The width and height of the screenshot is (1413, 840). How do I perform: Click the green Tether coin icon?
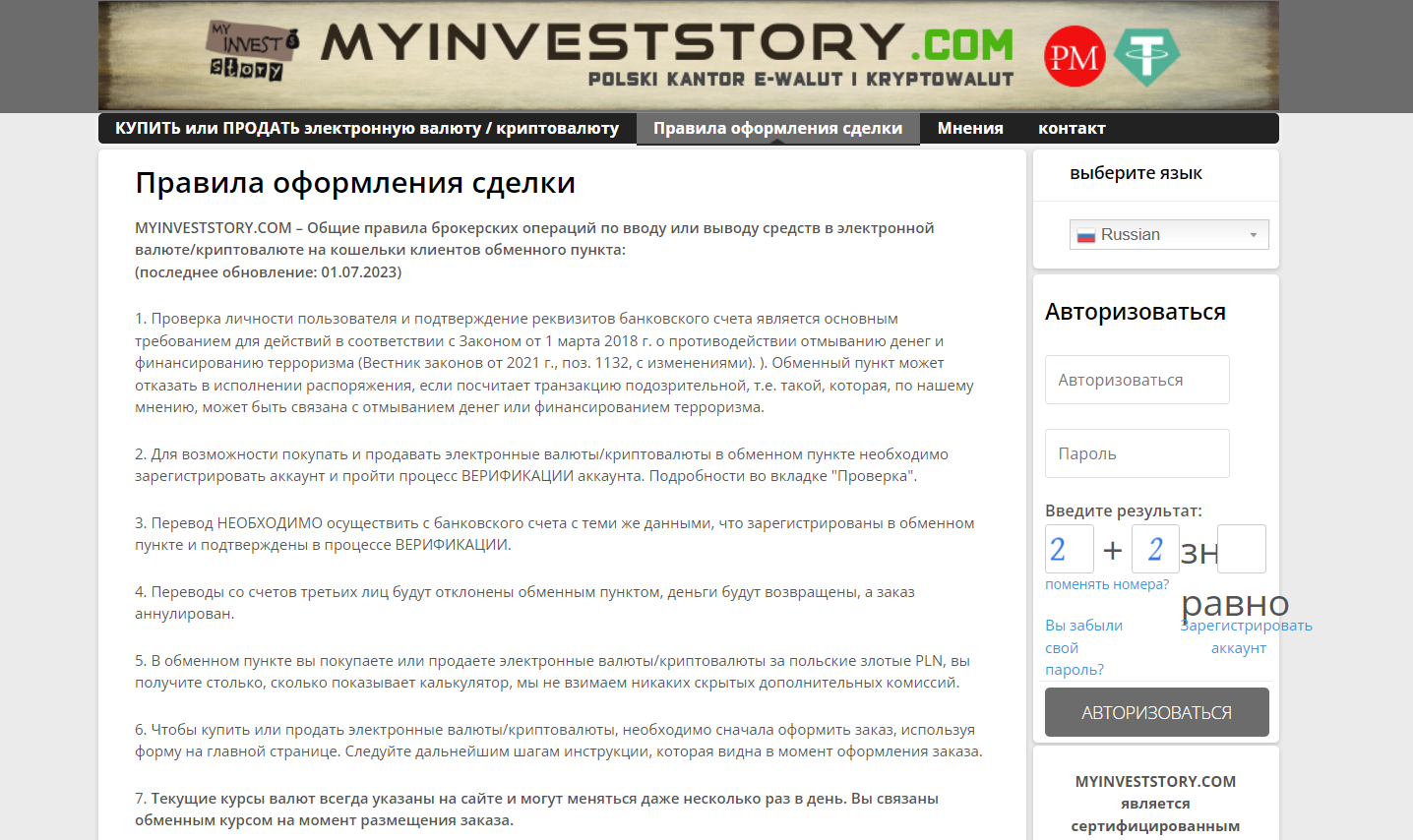click(1146, 56)
